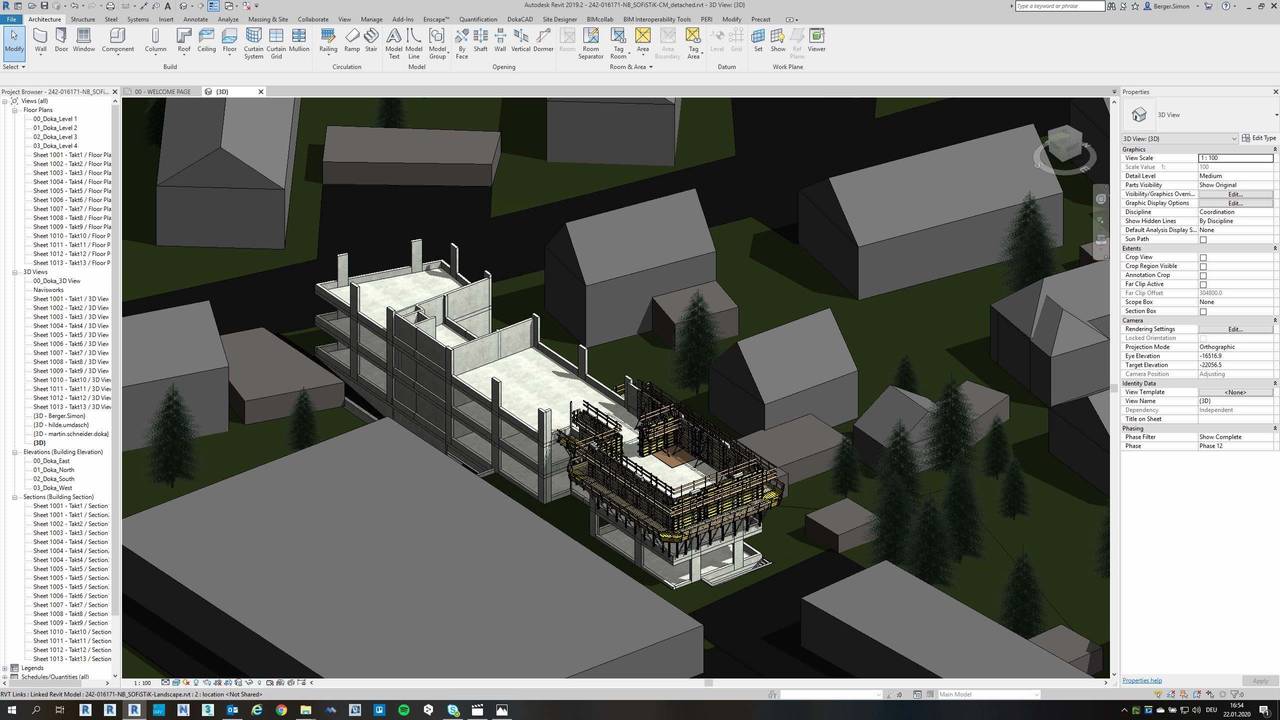Expand the Legends node in Project Browser

(x=6, y=668)
